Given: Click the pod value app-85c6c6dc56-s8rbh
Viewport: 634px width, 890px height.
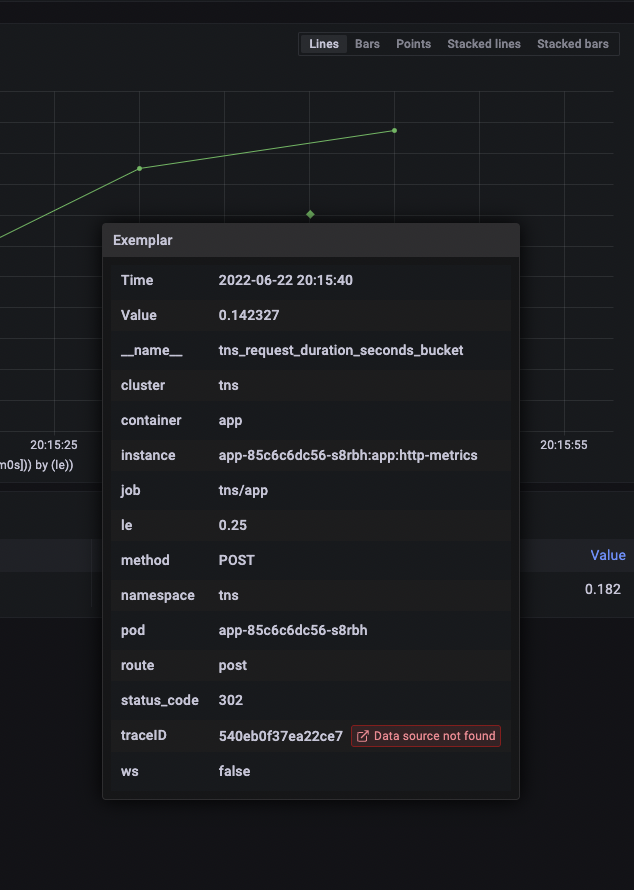Looking at the screenshot, I should 293,630.
